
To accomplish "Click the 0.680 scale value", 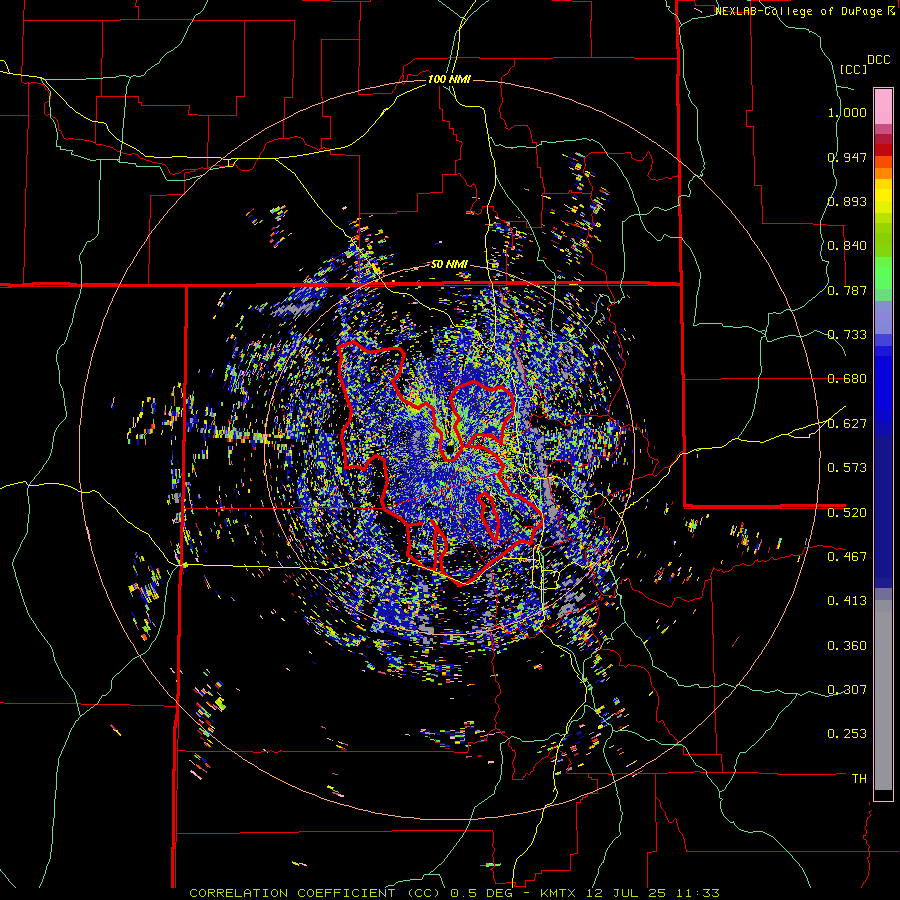I will click(x=847, y=379).
